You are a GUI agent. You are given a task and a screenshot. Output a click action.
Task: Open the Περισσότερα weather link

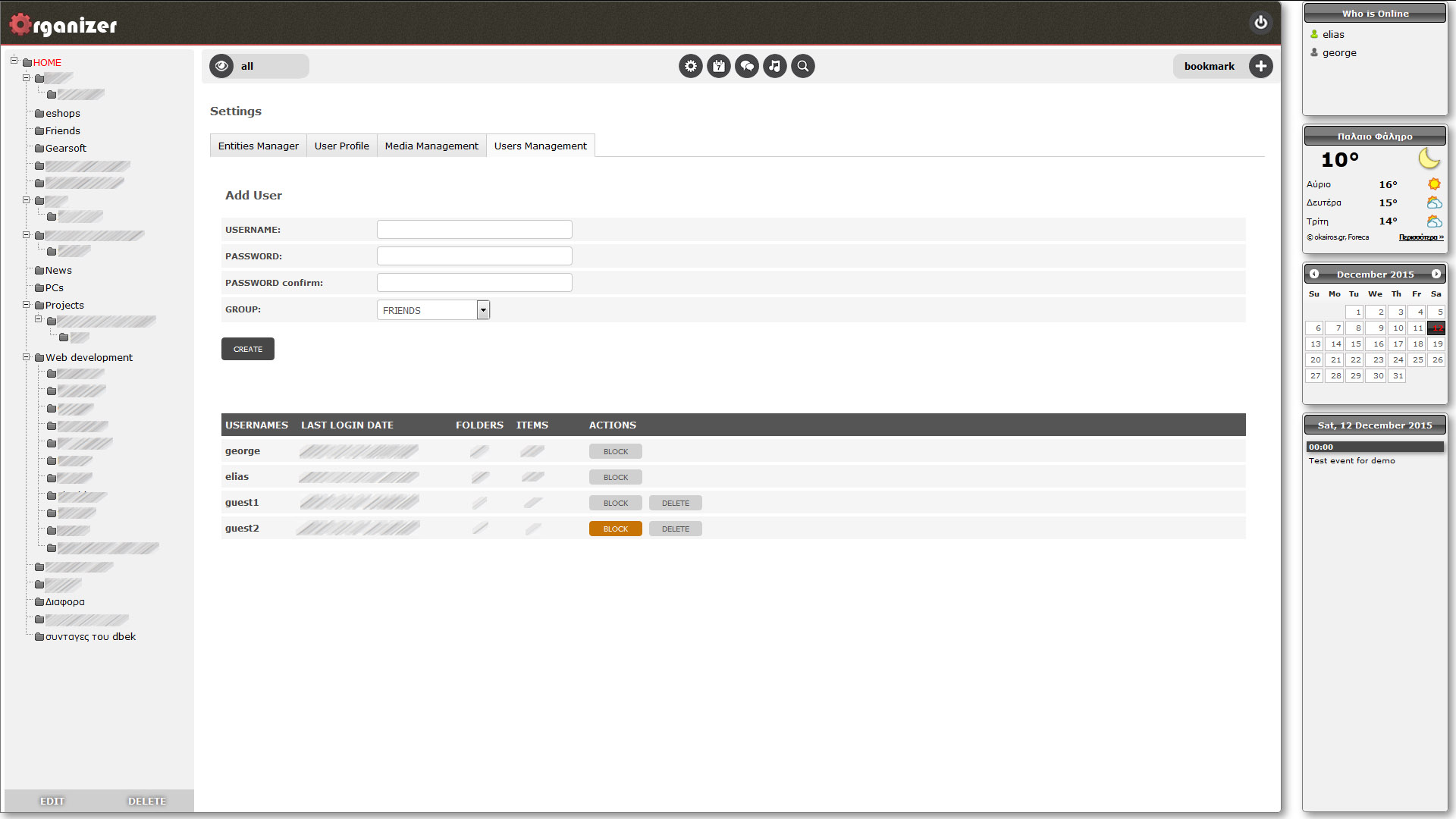pos(1421,237)
